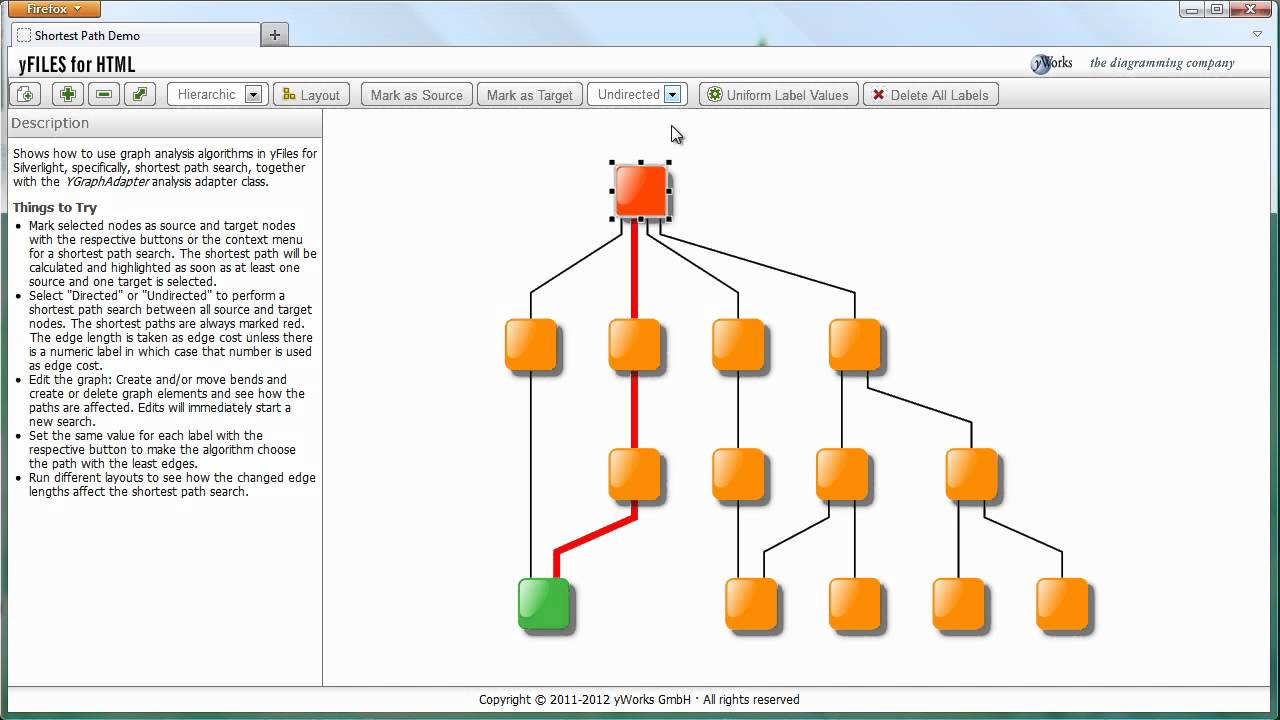The width and height of the screenshot is (1280, 720).
Task: Zoom out with the green minus icon
Action: point(103,94)
